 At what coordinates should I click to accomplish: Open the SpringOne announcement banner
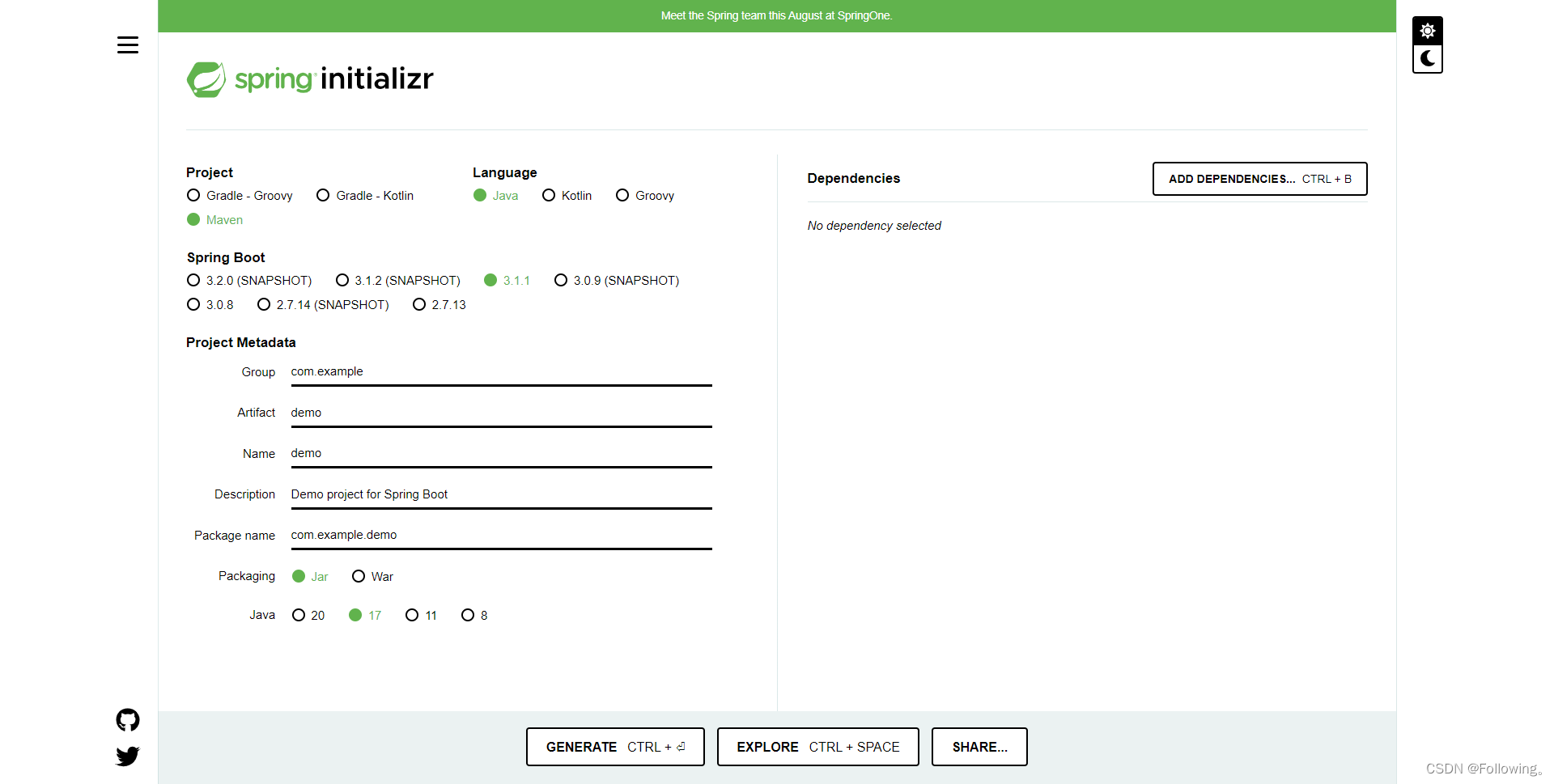[777, 16]
